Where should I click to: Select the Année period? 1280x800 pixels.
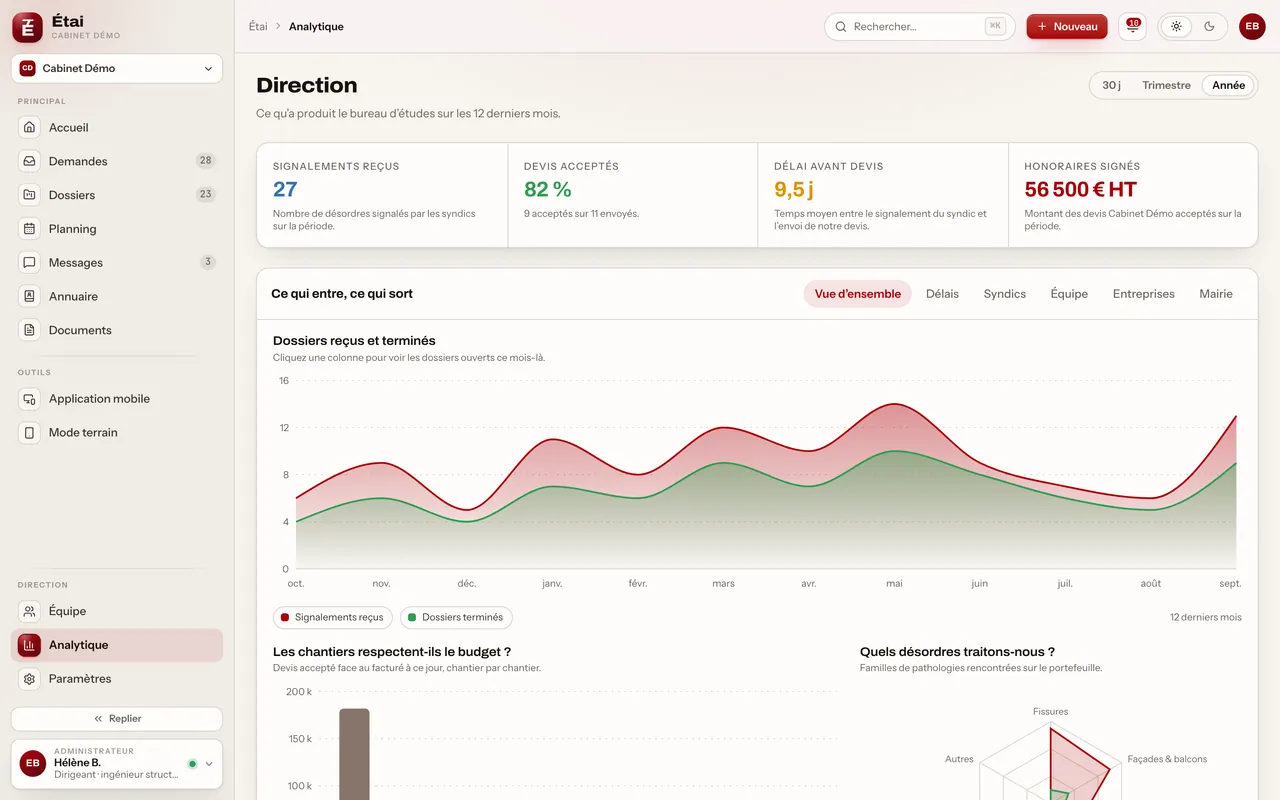(x=1228, y=85)
